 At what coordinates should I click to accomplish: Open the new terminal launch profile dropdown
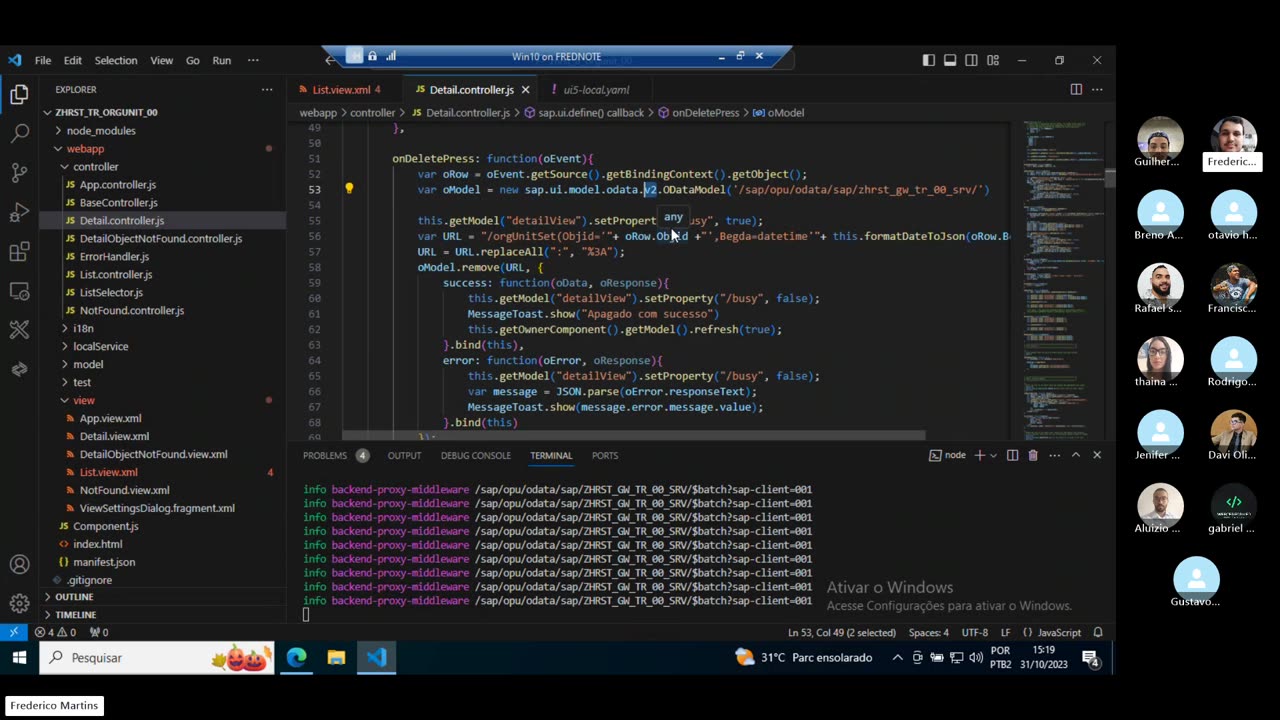[x=993, y=455]
